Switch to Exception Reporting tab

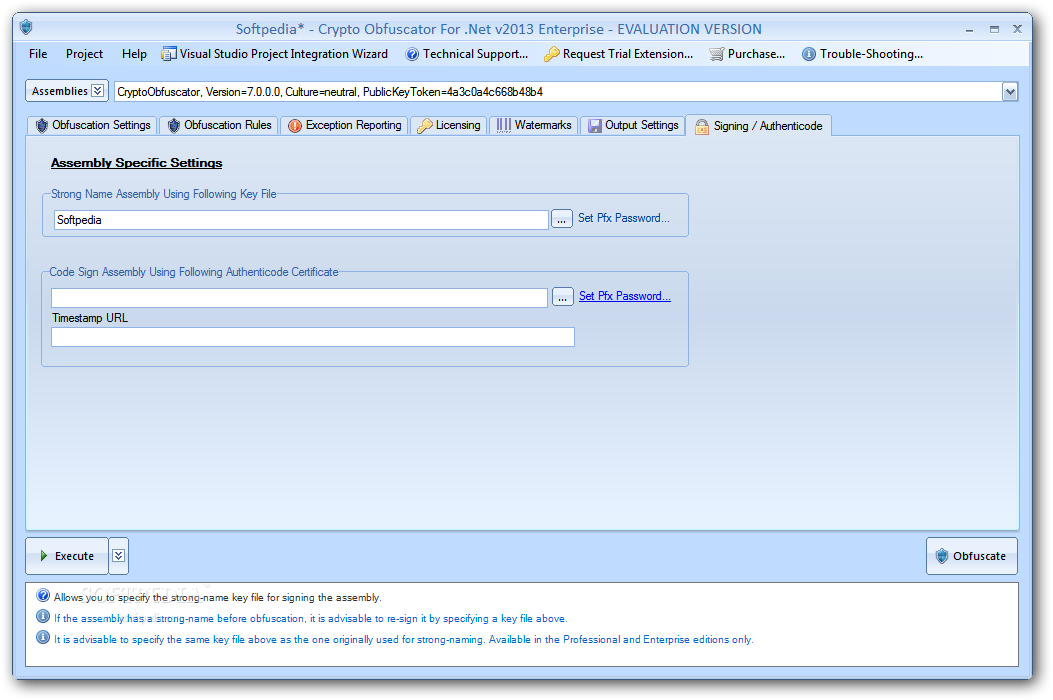345,126
